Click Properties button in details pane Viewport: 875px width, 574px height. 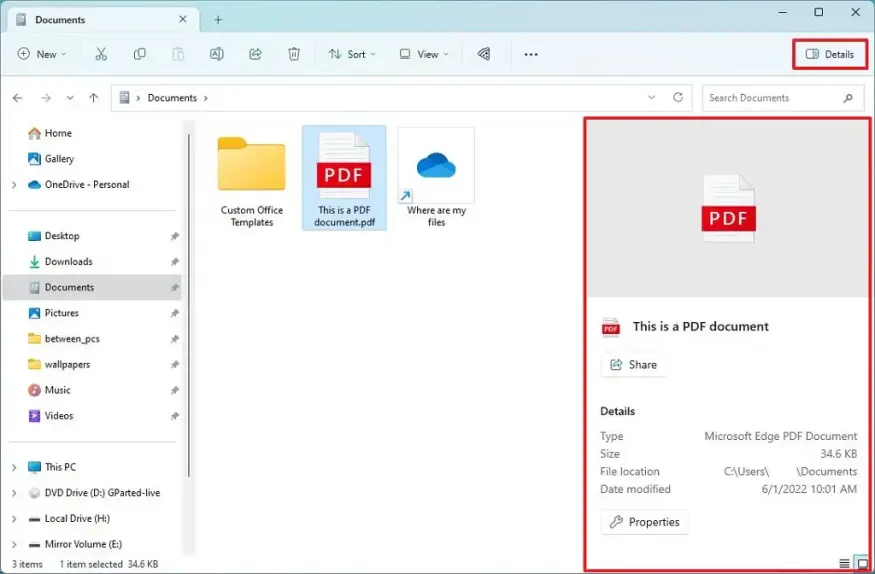[645, 522]
